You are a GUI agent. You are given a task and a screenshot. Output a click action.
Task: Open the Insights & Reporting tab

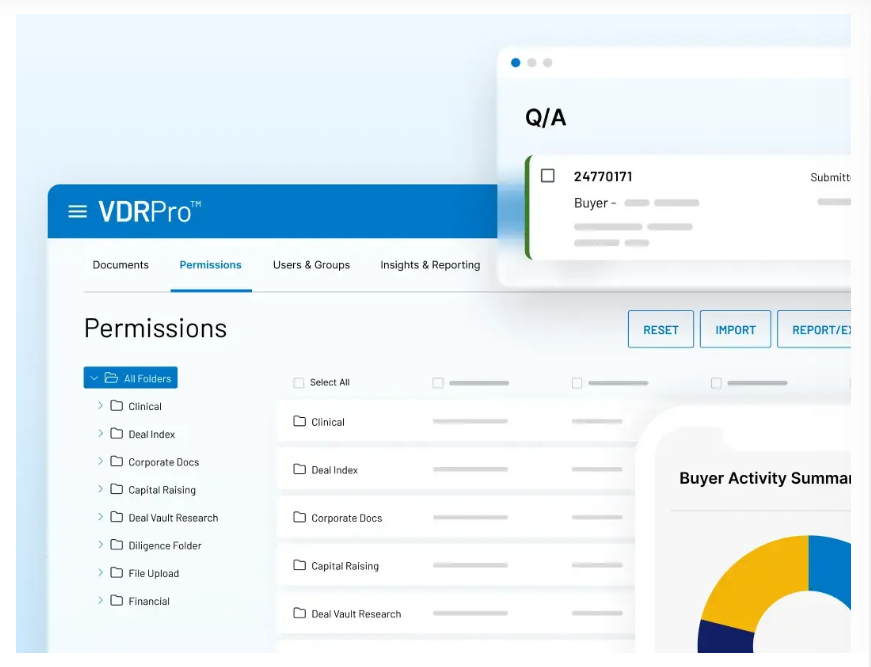coord(430,265)
